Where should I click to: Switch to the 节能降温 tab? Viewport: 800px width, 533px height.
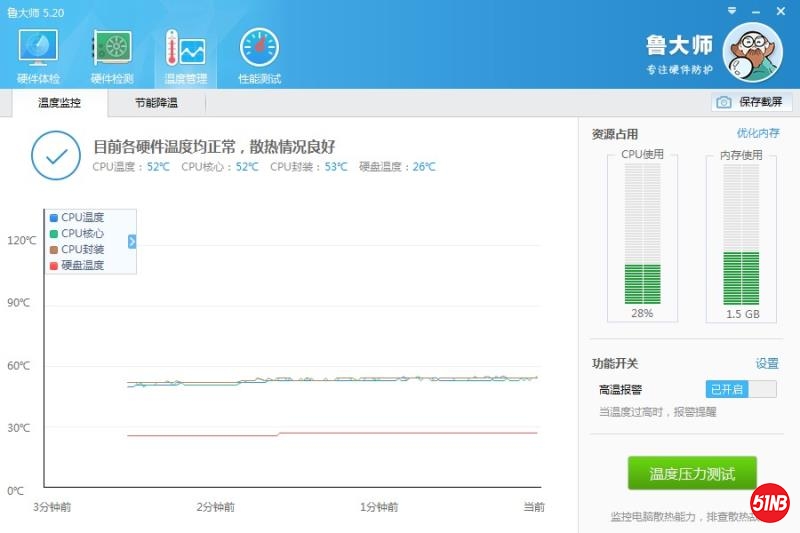[x=156, y=102]
